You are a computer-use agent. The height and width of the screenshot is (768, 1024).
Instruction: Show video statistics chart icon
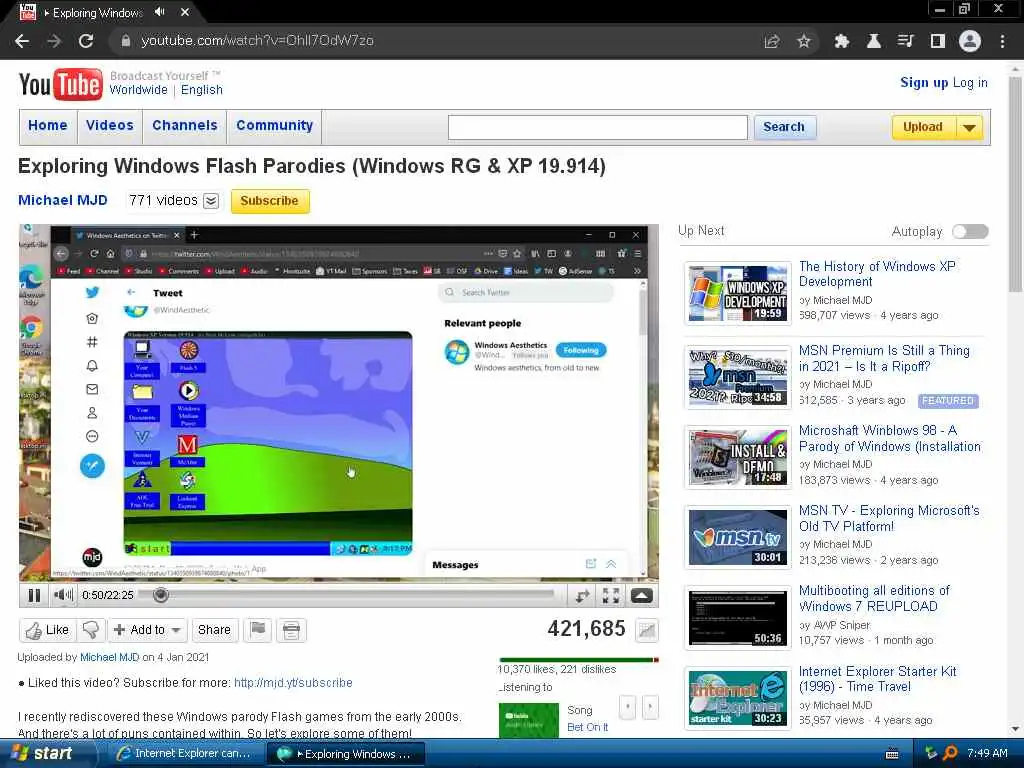point(647,630)
